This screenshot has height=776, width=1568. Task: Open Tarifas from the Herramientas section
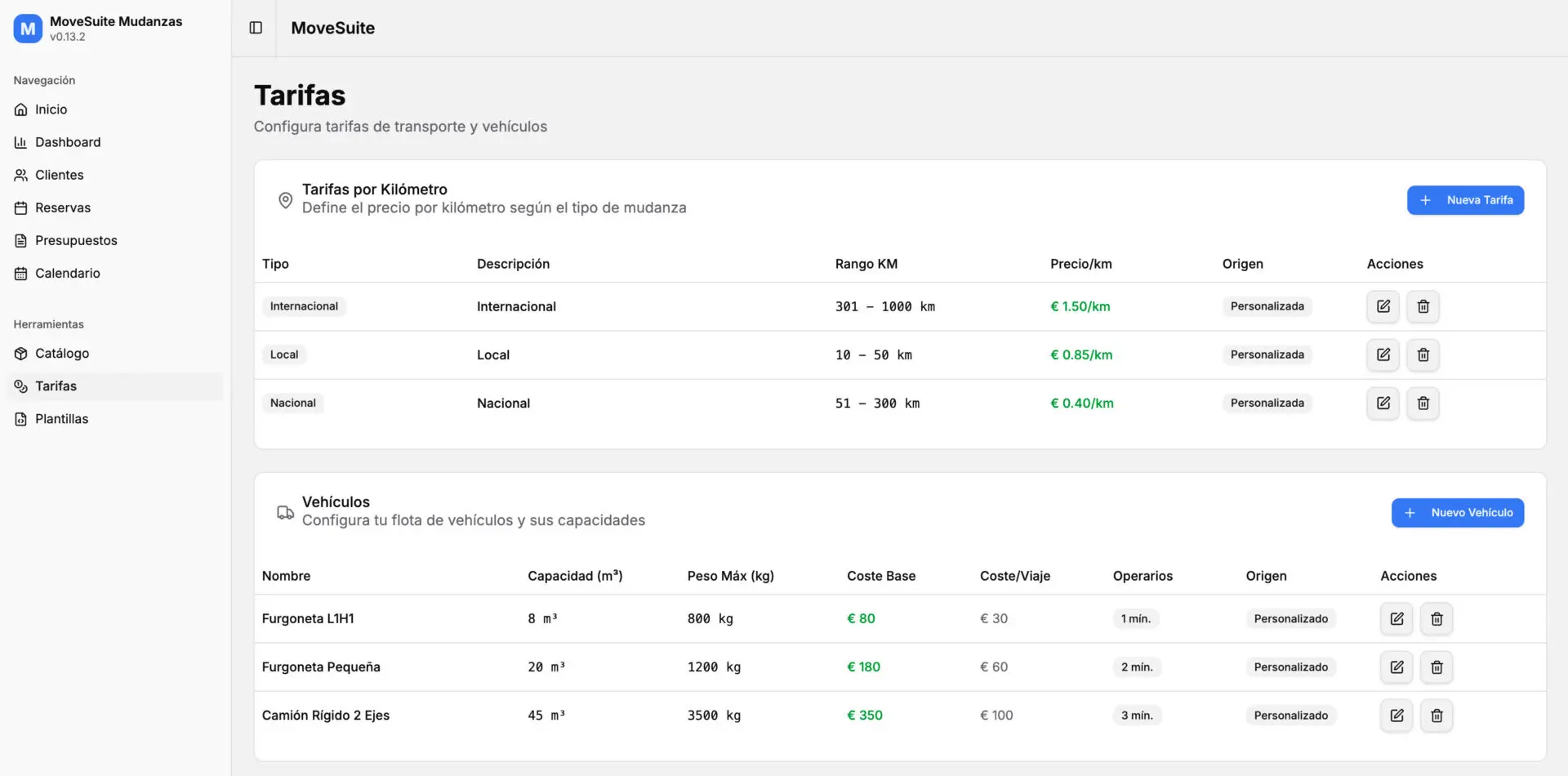[x=56, y=386]
